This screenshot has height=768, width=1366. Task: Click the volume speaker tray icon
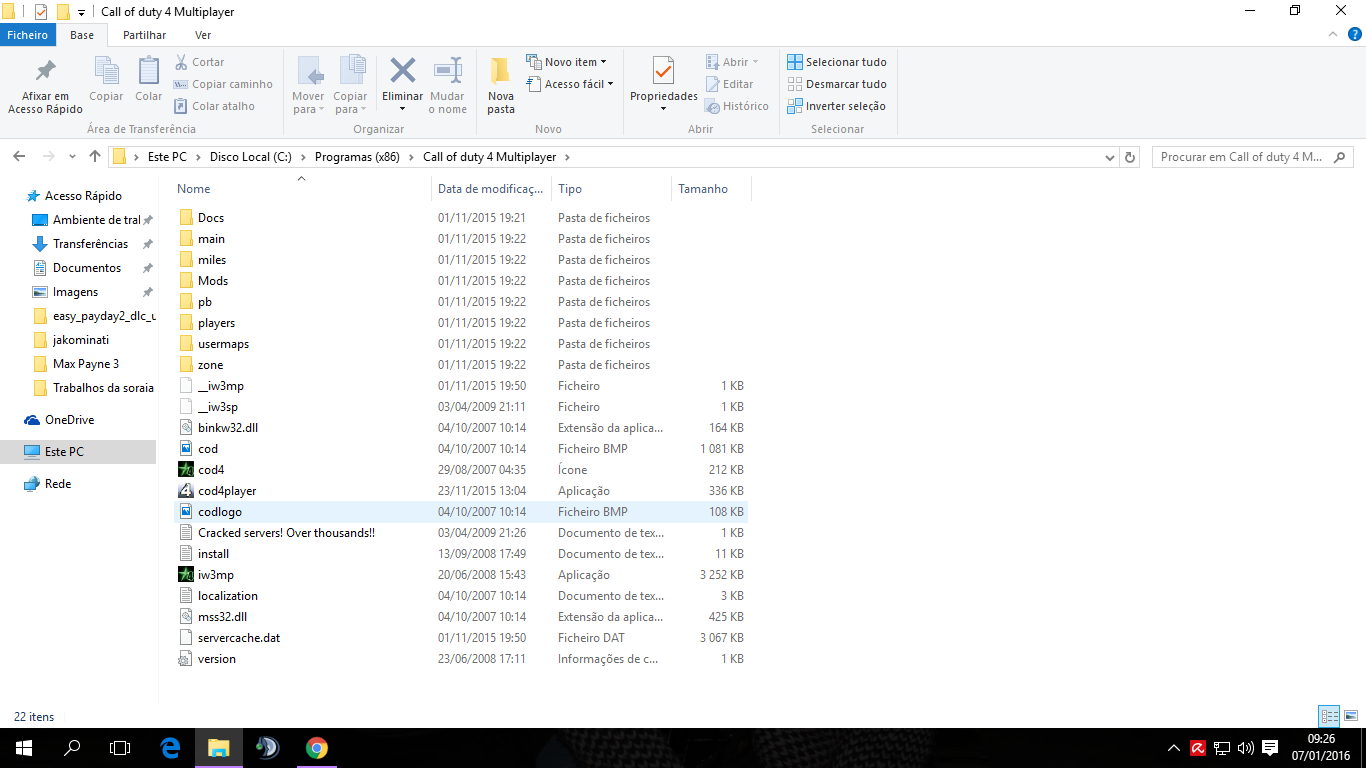[1245, 748]
